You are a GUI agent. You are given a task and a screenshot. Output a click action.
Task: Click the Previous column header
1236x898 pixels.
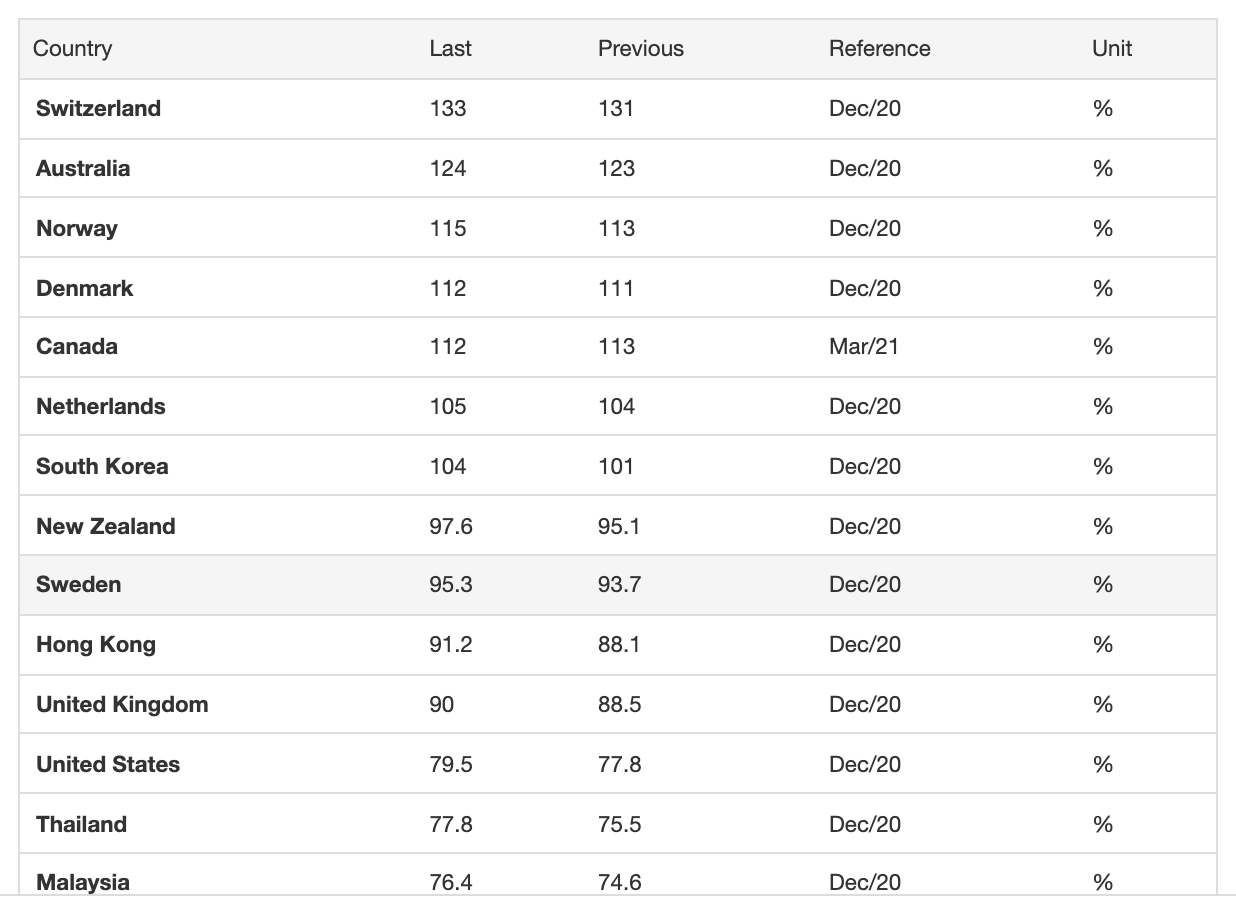click(641, 49)
